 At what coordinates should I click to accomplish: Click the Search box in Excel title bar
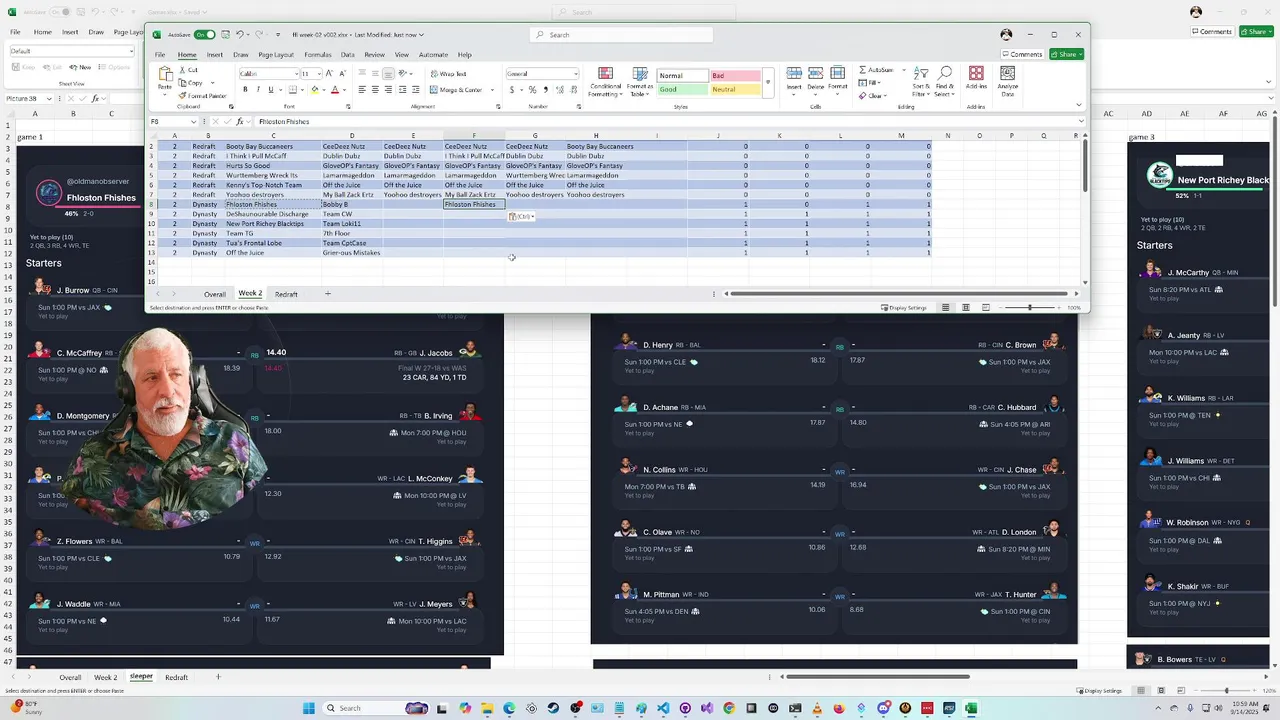pos(621,35)
